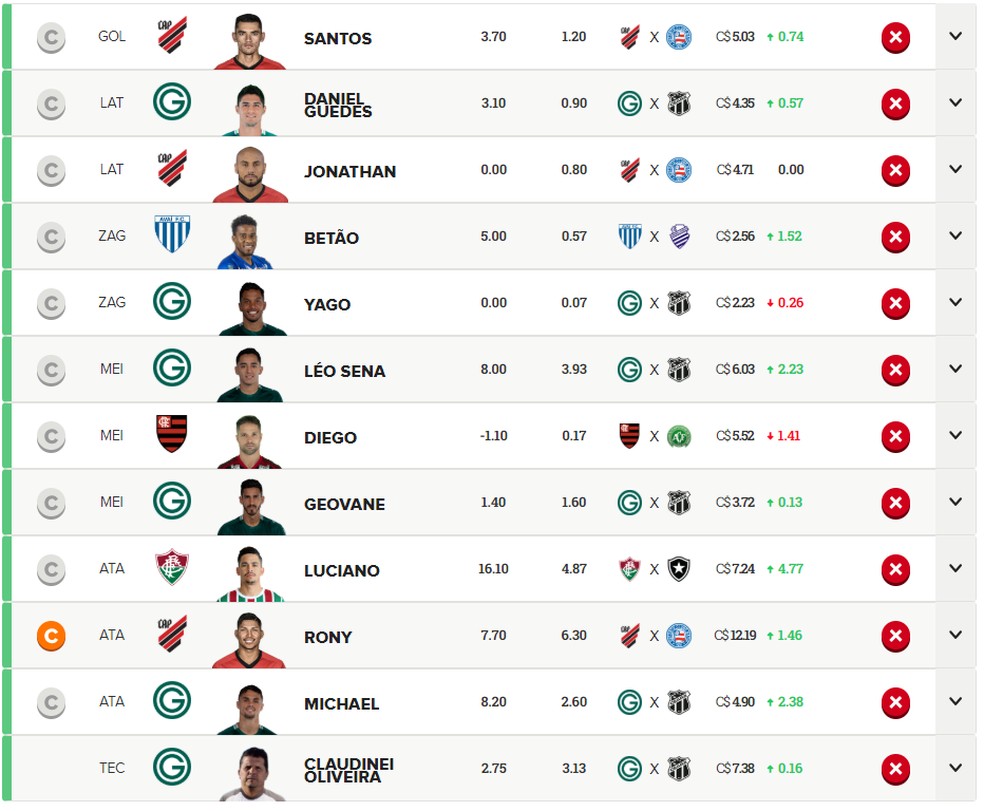Viewport: 984px width, 811px height.
Task: Expand details for Daniel Guedes
Action: [955, 102]
